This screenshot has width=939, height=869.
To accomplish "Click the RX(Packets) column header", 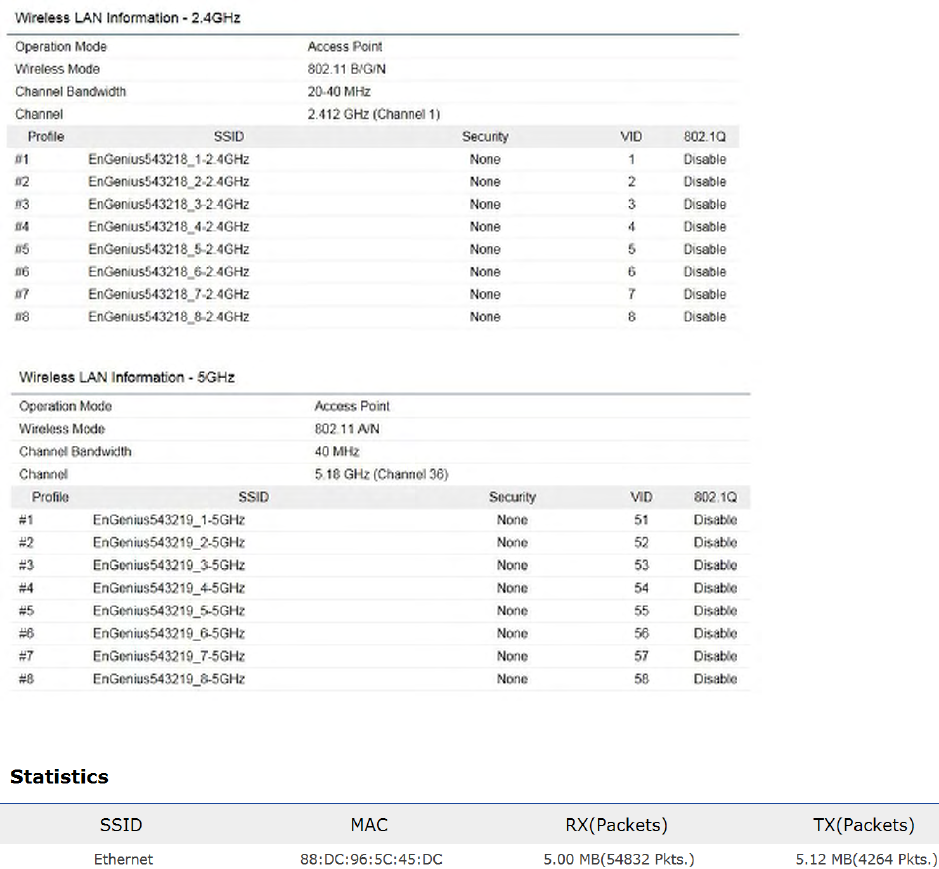I will click(616, 825).
